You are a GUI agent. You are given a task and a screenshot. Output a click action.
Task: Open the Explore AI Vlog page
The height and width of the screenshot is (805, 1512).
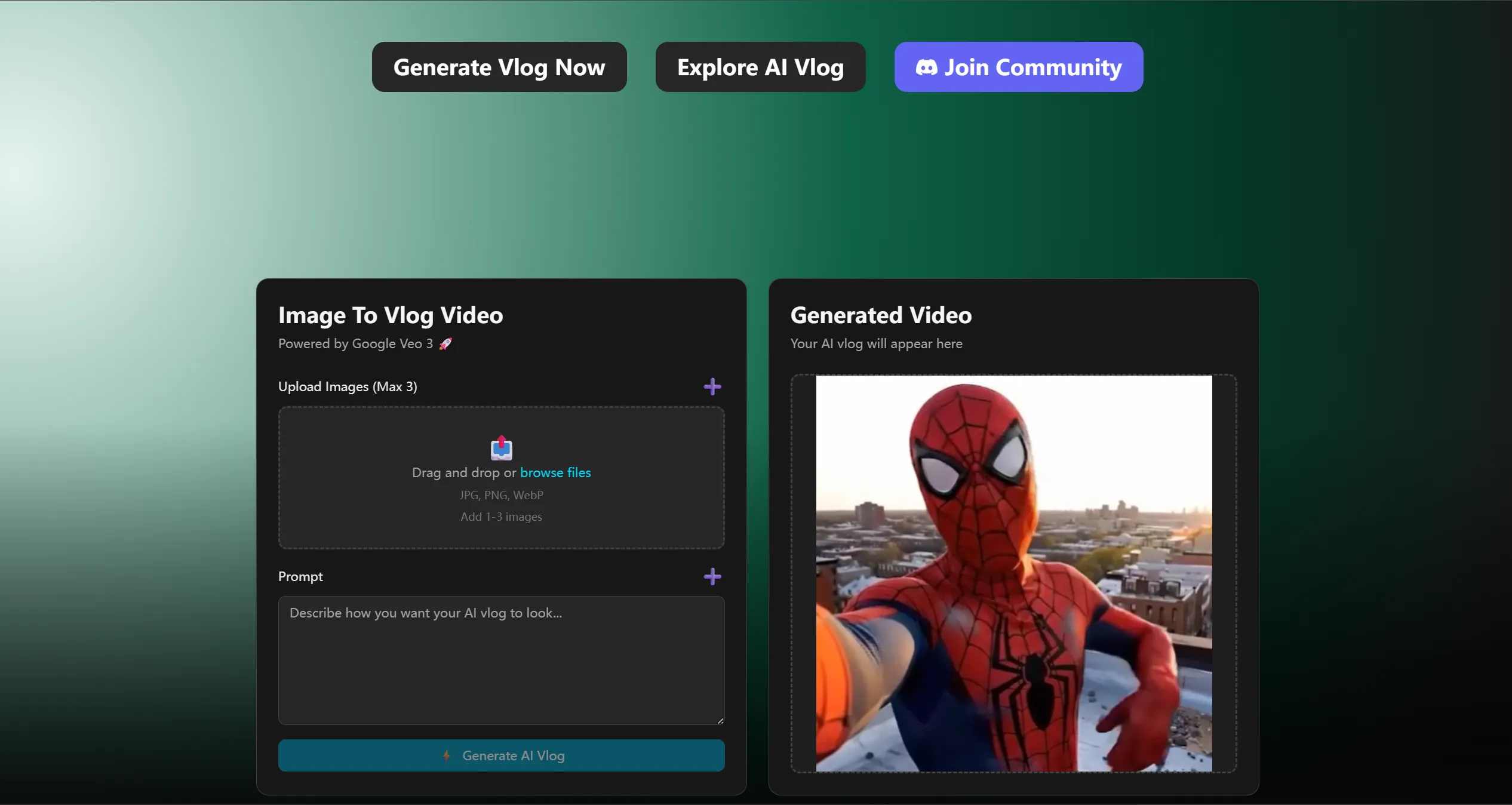coord(760,67)
